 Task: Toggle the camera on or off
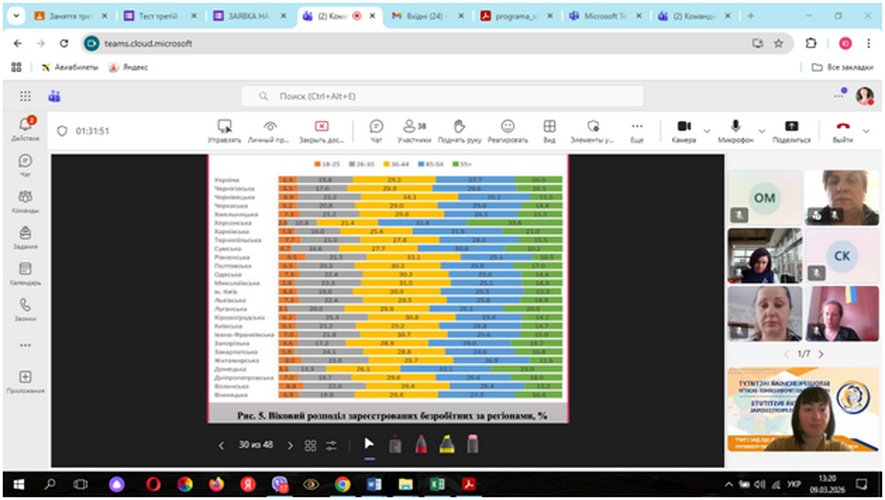pyautogui.click(x=684, y=131)
